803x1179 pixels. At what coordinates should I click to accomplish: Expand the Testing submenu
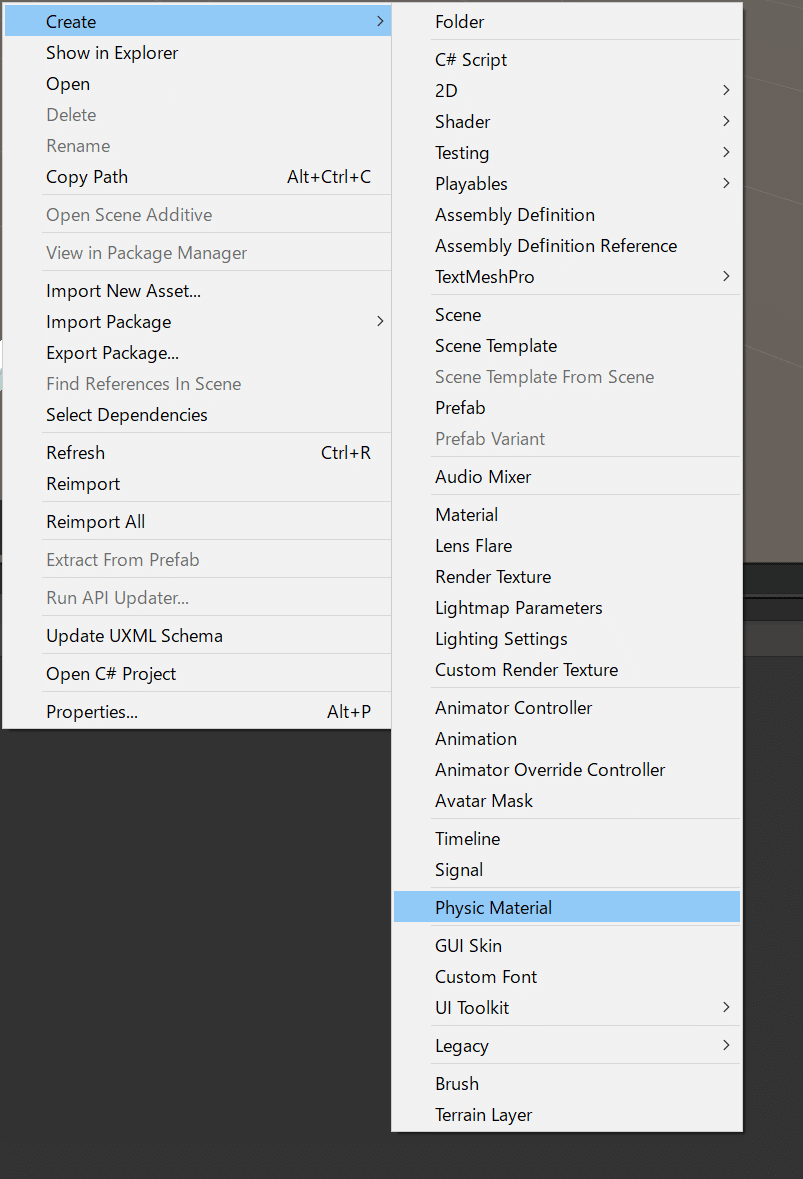[567, 153]
